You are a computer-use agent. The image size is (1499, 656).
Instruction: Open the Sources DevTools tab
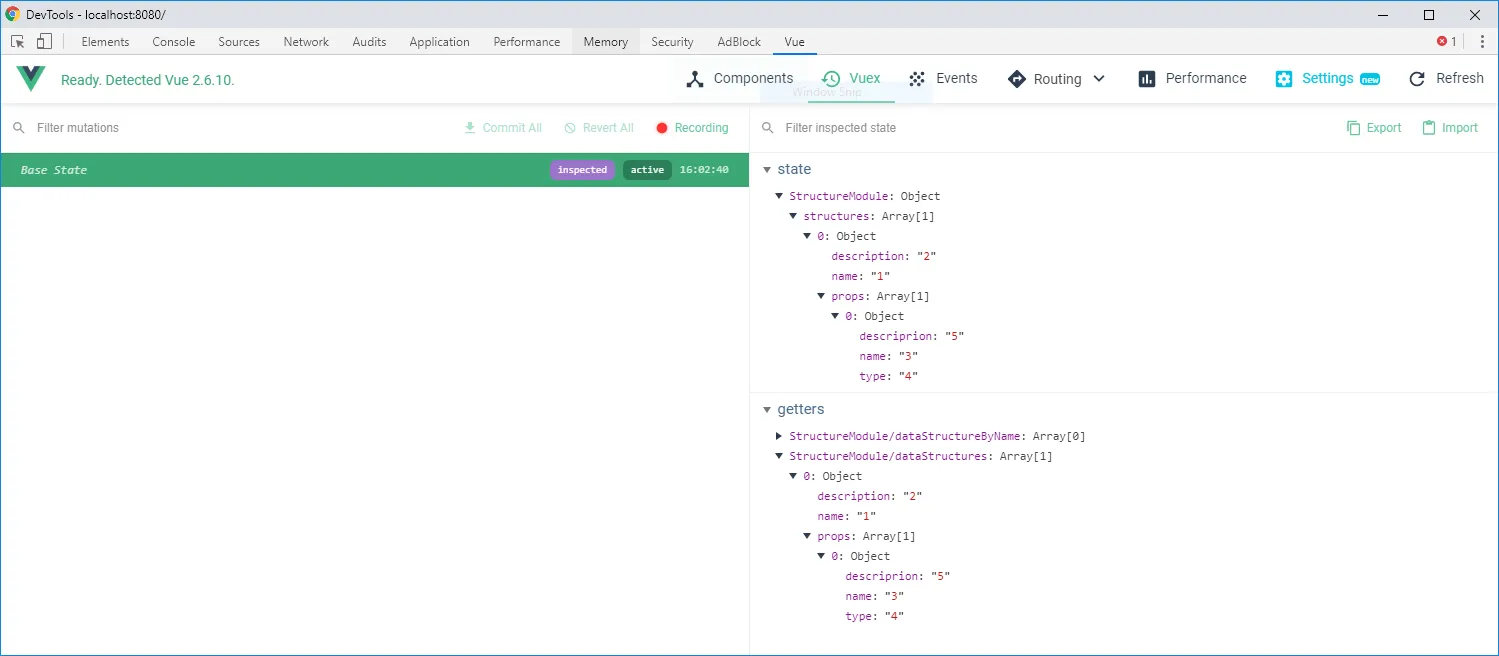239,42
